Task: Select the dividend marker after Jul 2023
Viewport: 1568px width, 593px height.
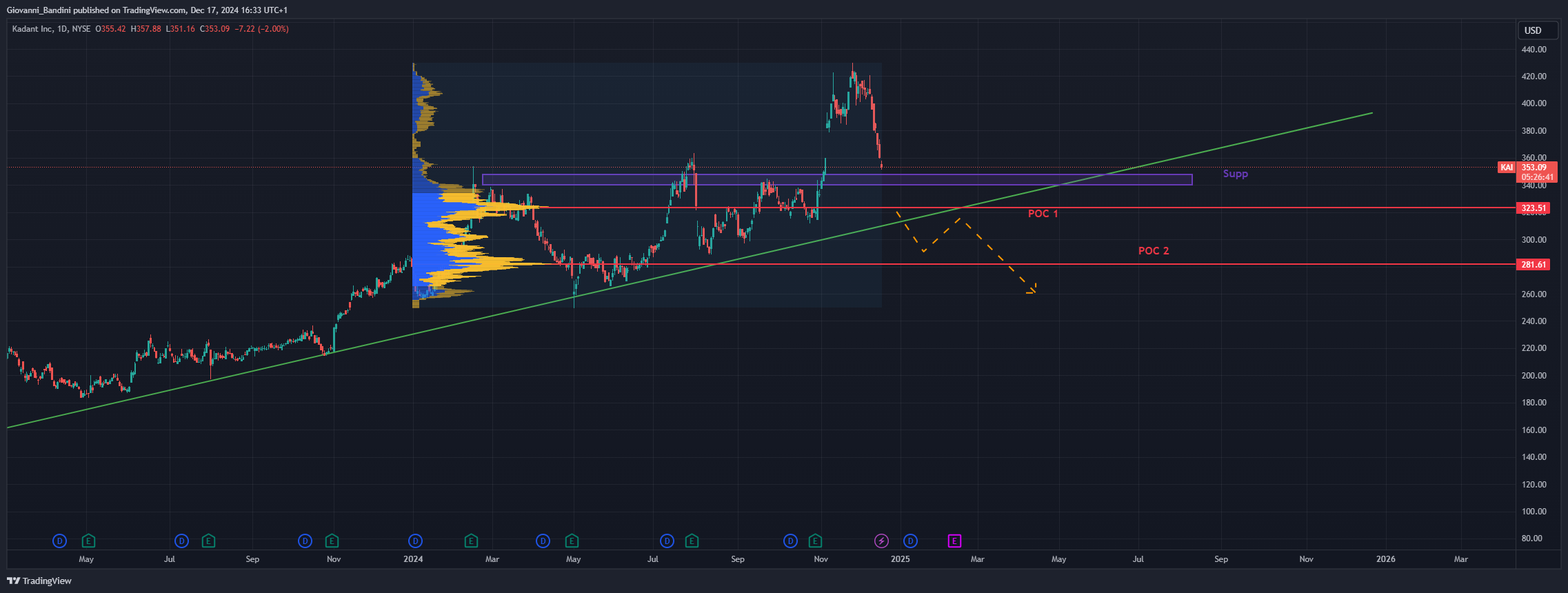Action: tap(181, 541)
